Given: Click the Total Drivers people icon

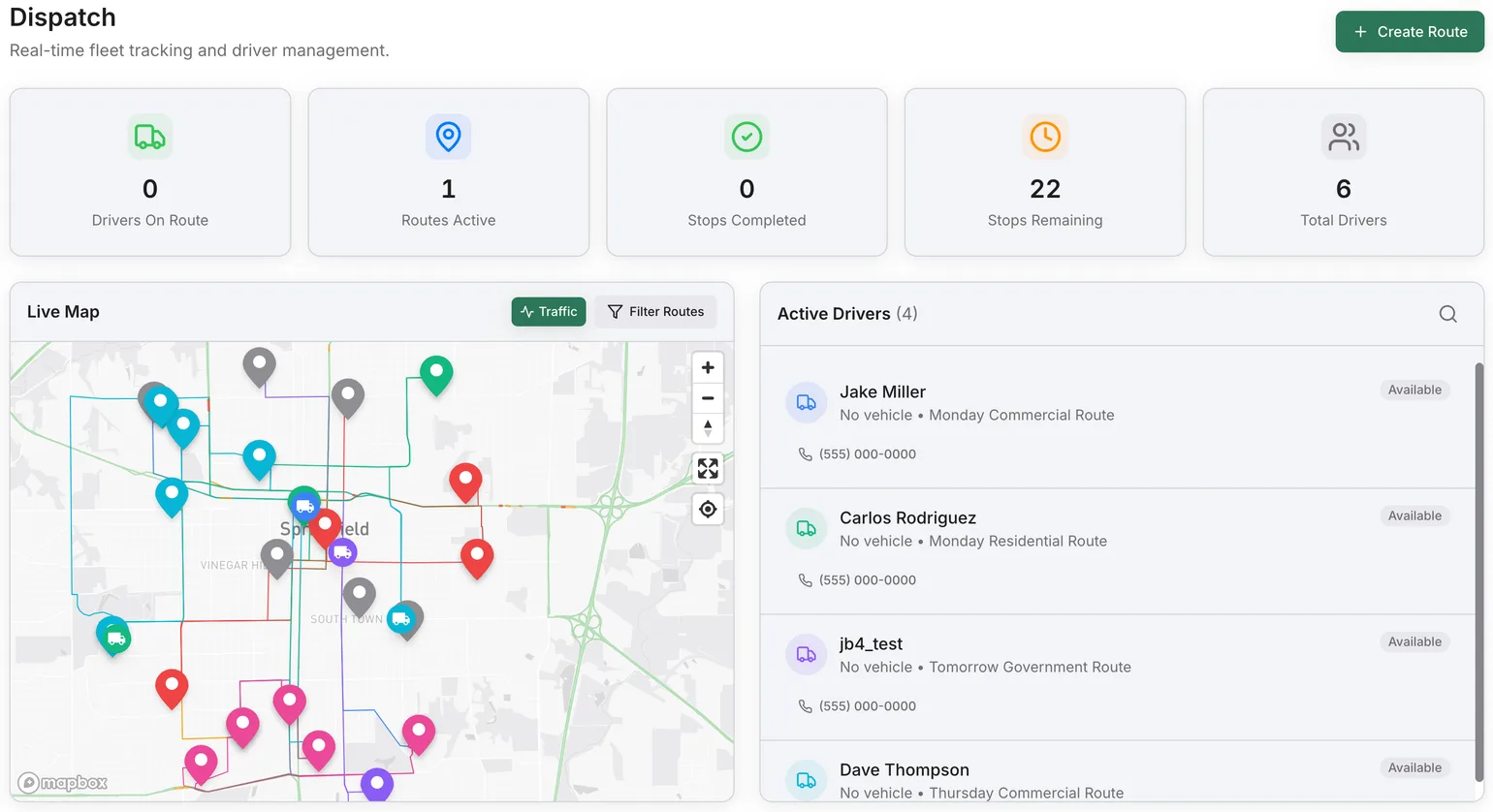Looking at the screenshot, I should coord(1344,137).
